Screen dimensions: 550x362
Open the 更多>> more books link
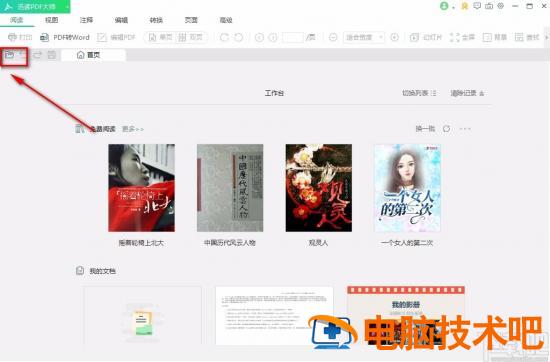(133, 129)
